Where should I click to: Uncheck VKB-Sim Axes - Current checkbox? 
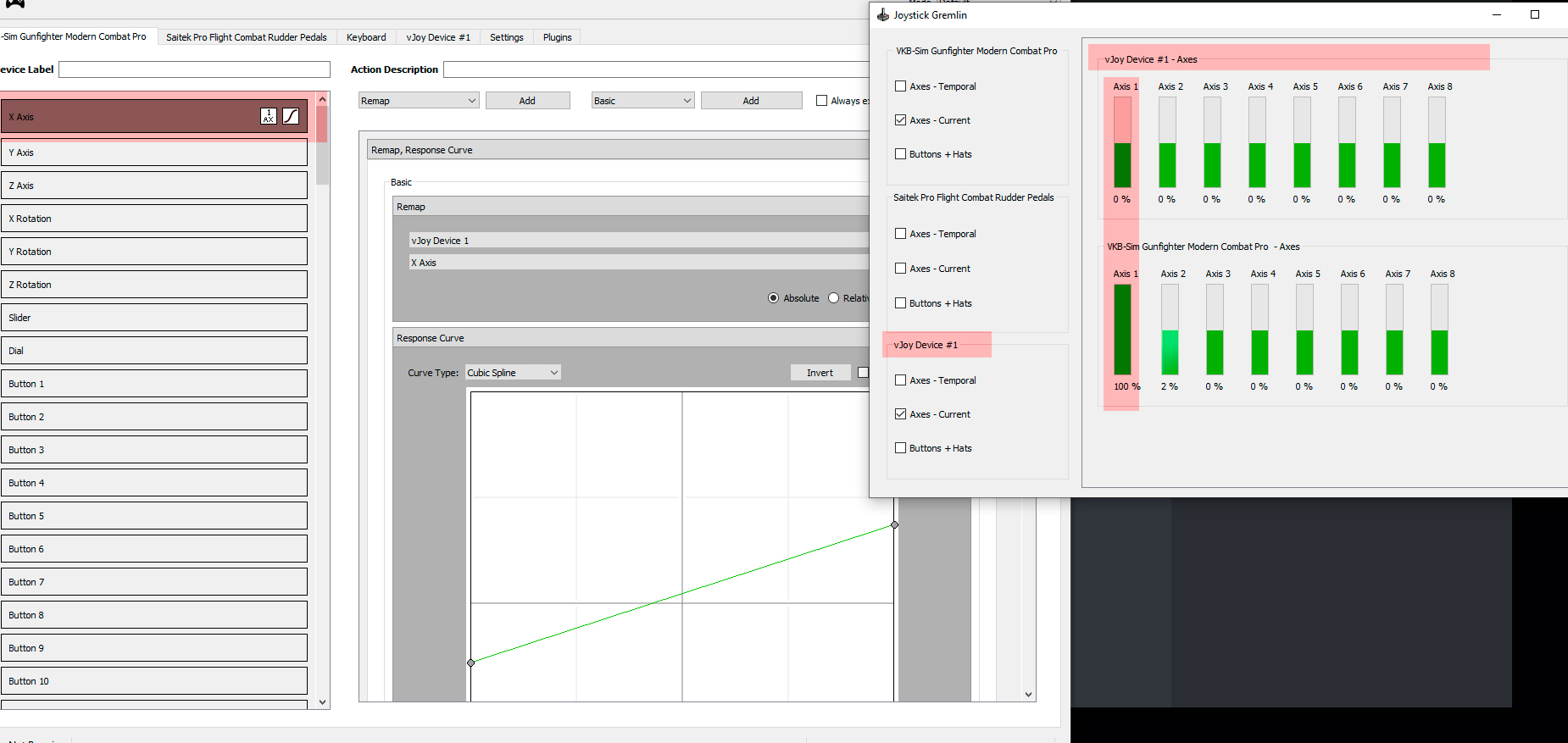[x=901, y=120]
